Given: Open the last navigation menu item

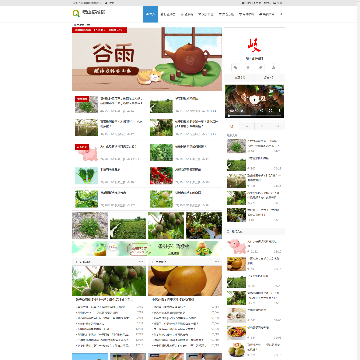Looking at the screenshot, I should coord(266,14).
